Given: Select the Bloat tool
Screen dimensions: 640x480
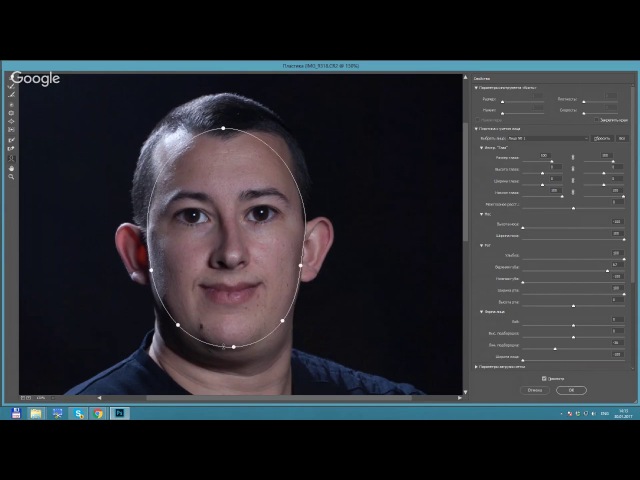Looking at the screenshot, I should [11, 121].
